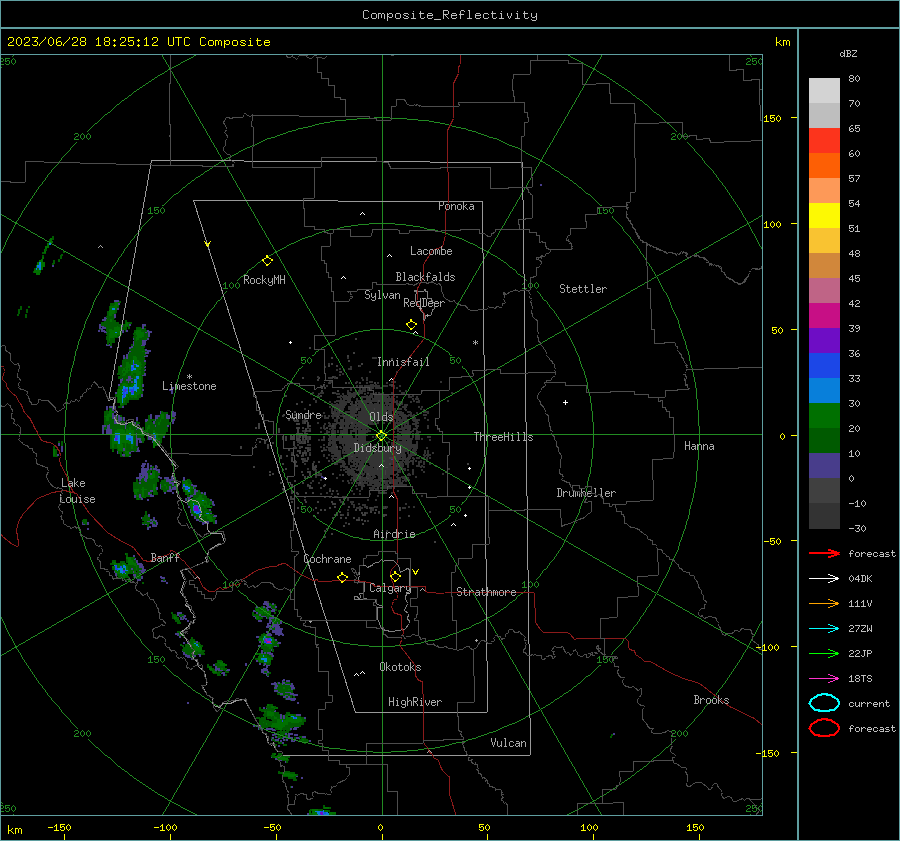Image resolution: width=900 pixels, height=841 pixels.
Task: Click the yellow diamond marker below RedDeer
Action: pos(412,325)
